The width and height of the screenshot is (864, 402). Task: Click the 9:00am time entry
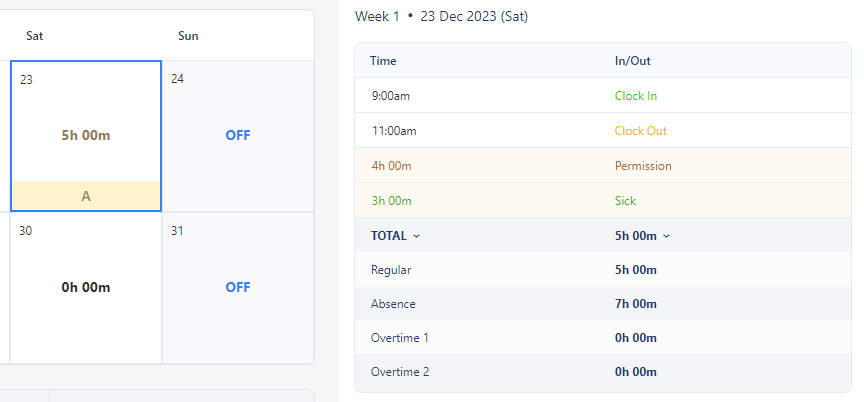[390, 96]
